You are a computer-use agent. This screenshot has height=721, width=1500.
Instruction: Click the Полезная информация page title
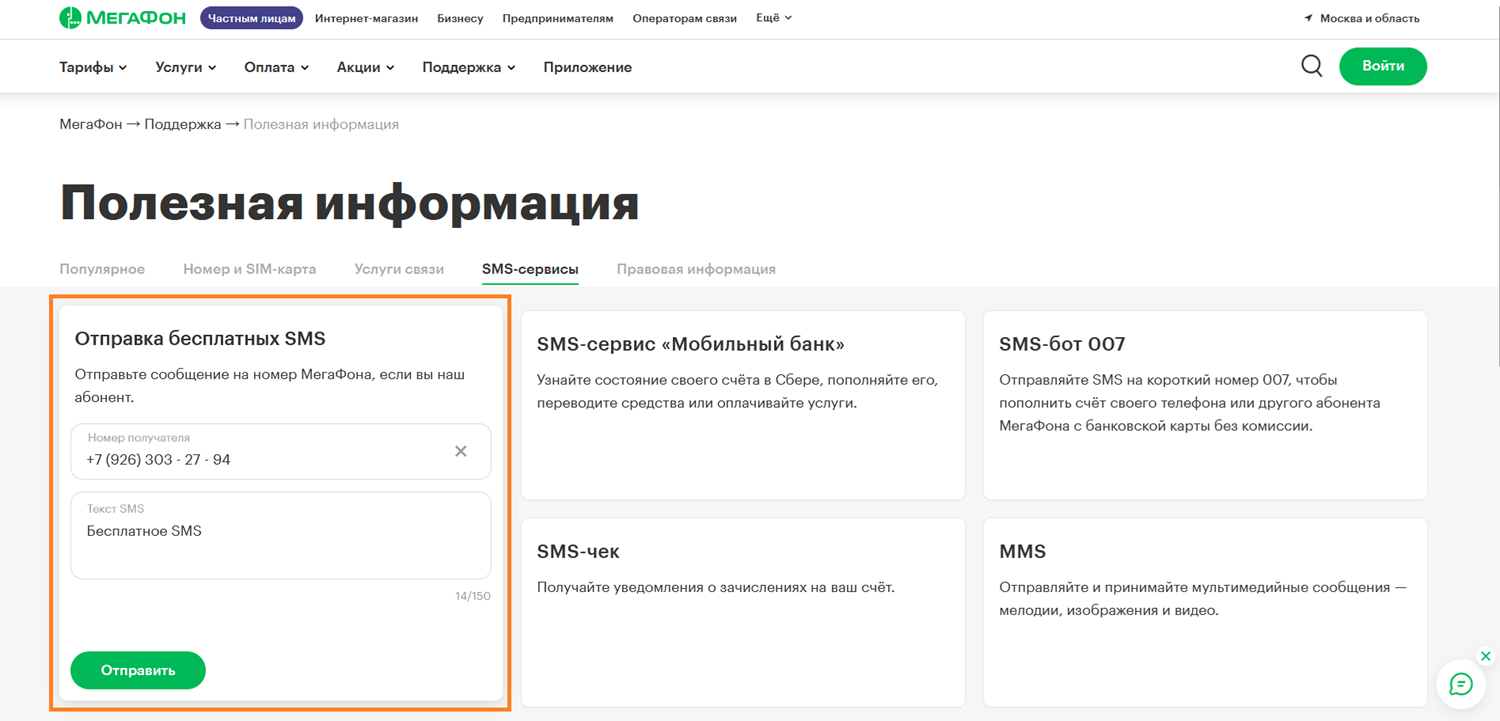(349, 203)
